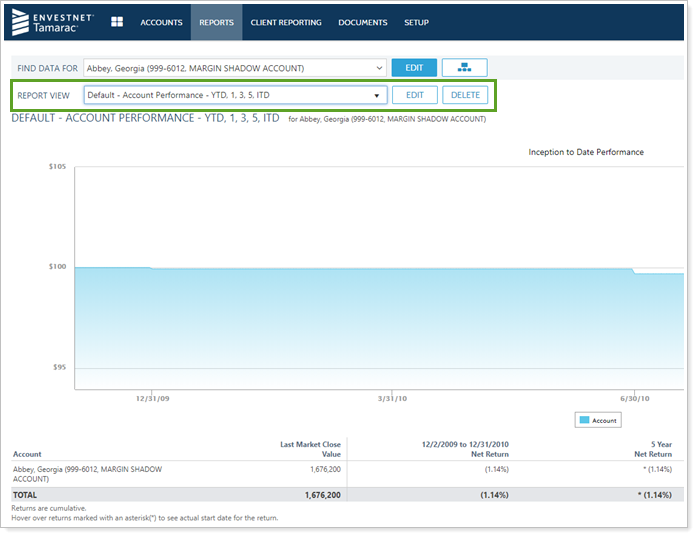Open the Accounts menu
697x537 pixels.
tap(161, 22)
